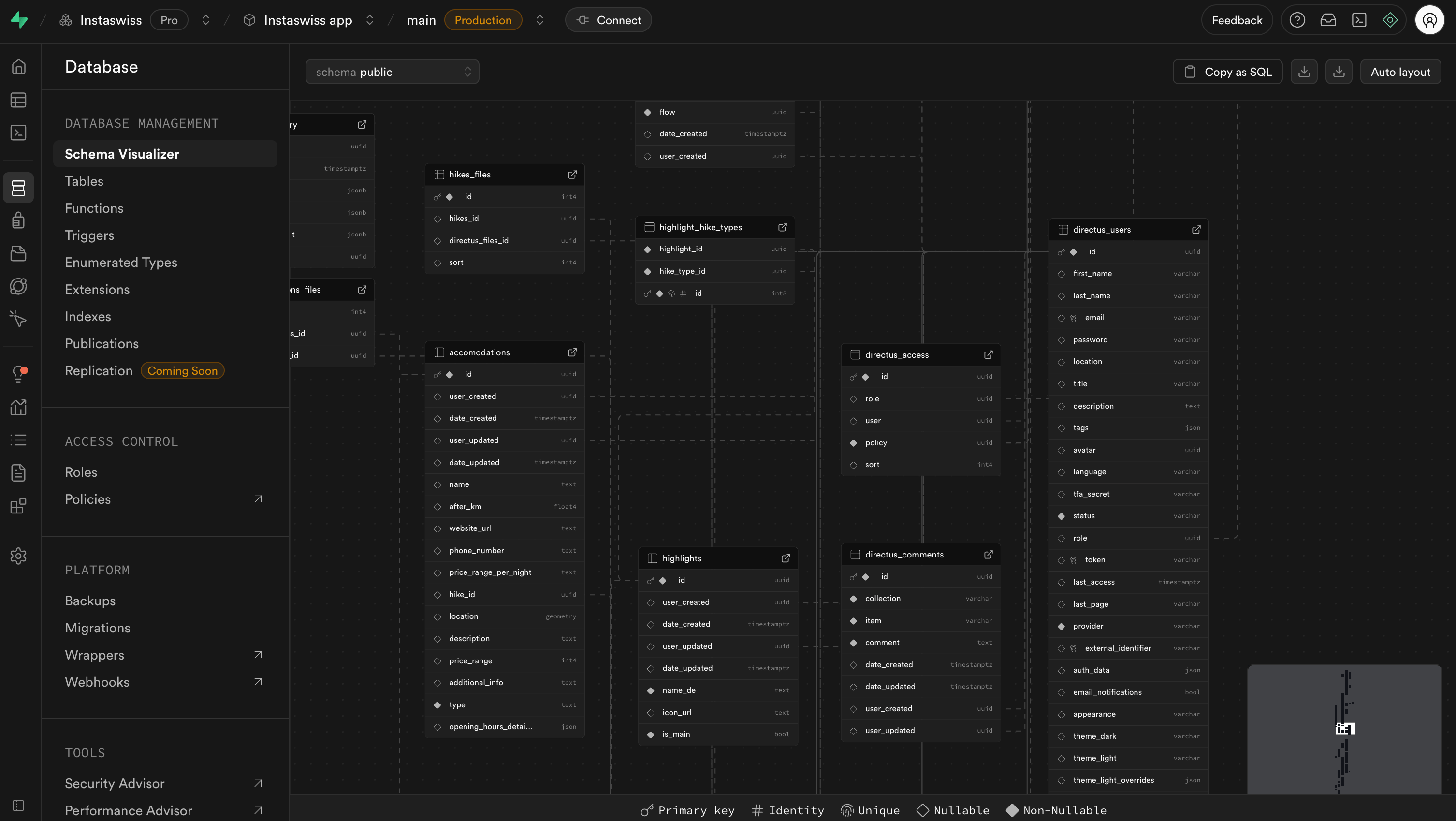The height and width of the screenshot is (821, 1456).
Task: Open the SQL Editor from the left sidebar
Action: pyautogui.click(x=19, y=133)
